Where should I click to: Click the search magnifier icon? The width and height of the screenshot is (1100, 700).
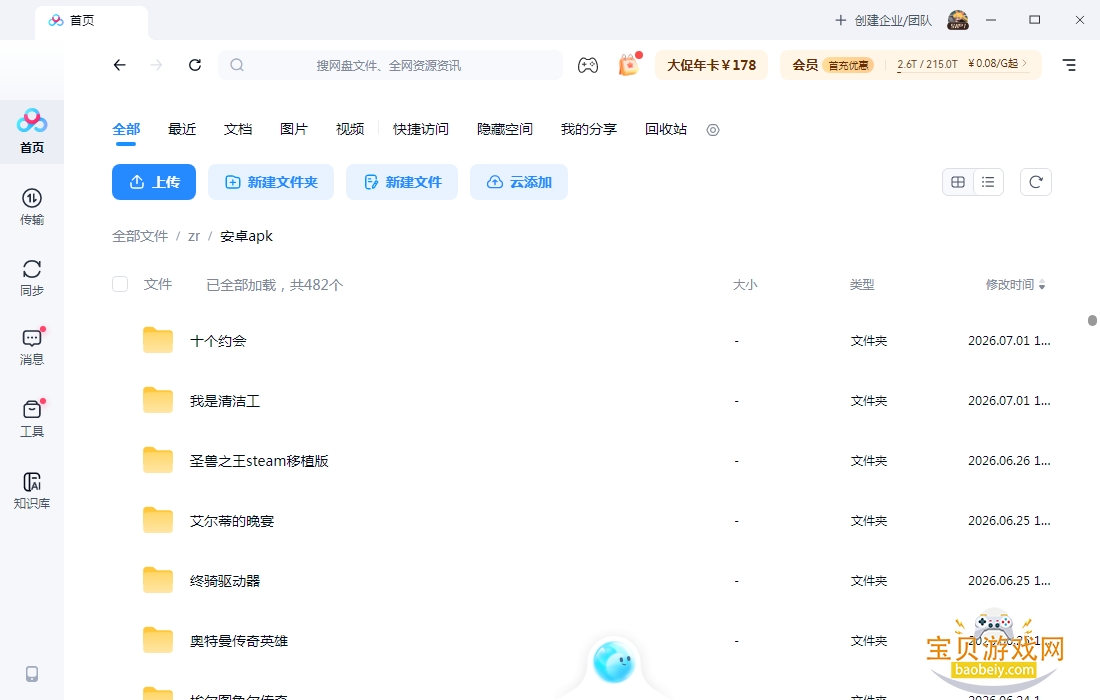[x=237, y=65]
